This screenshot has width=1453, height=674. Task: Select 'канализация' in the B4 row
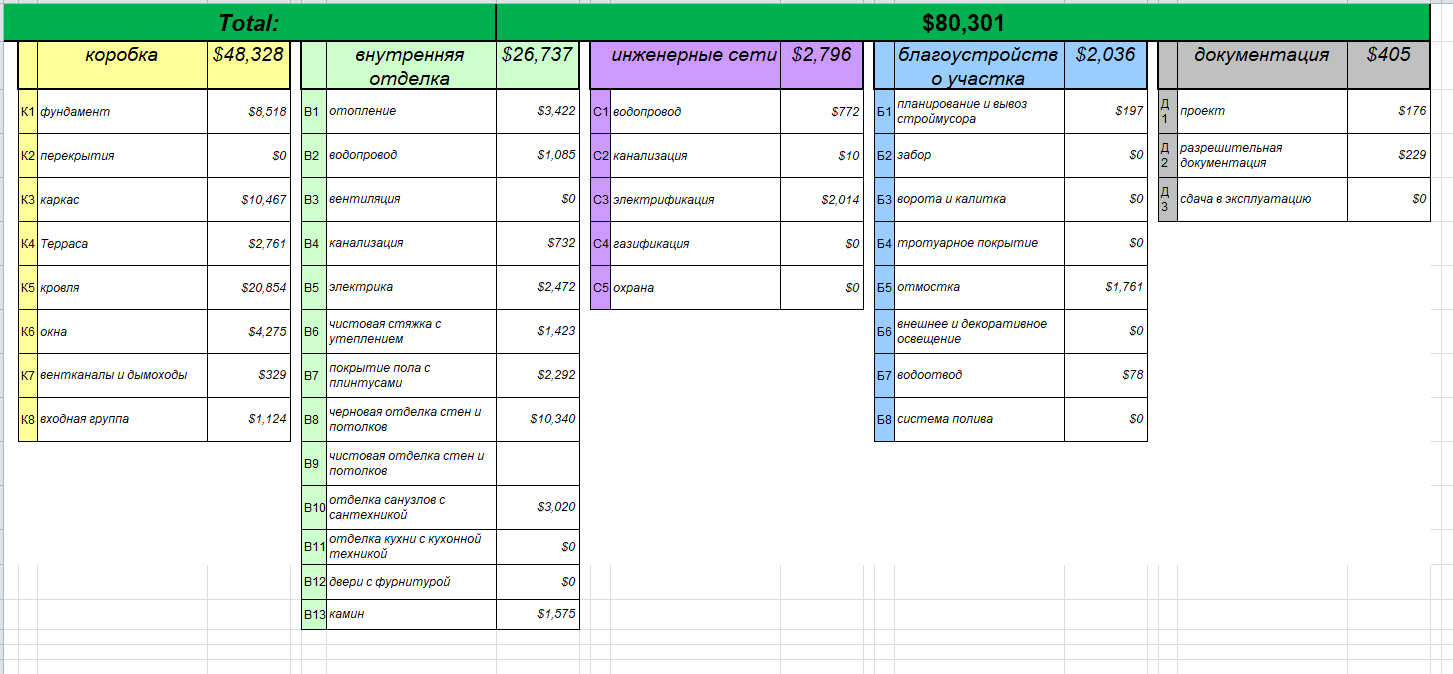pos(411,244)
